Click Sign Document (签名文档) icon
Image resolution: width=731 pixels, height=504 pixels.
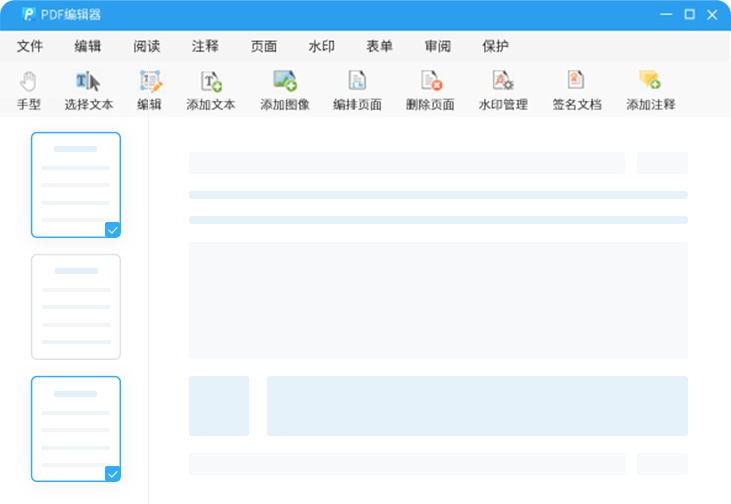coord(576,80)
